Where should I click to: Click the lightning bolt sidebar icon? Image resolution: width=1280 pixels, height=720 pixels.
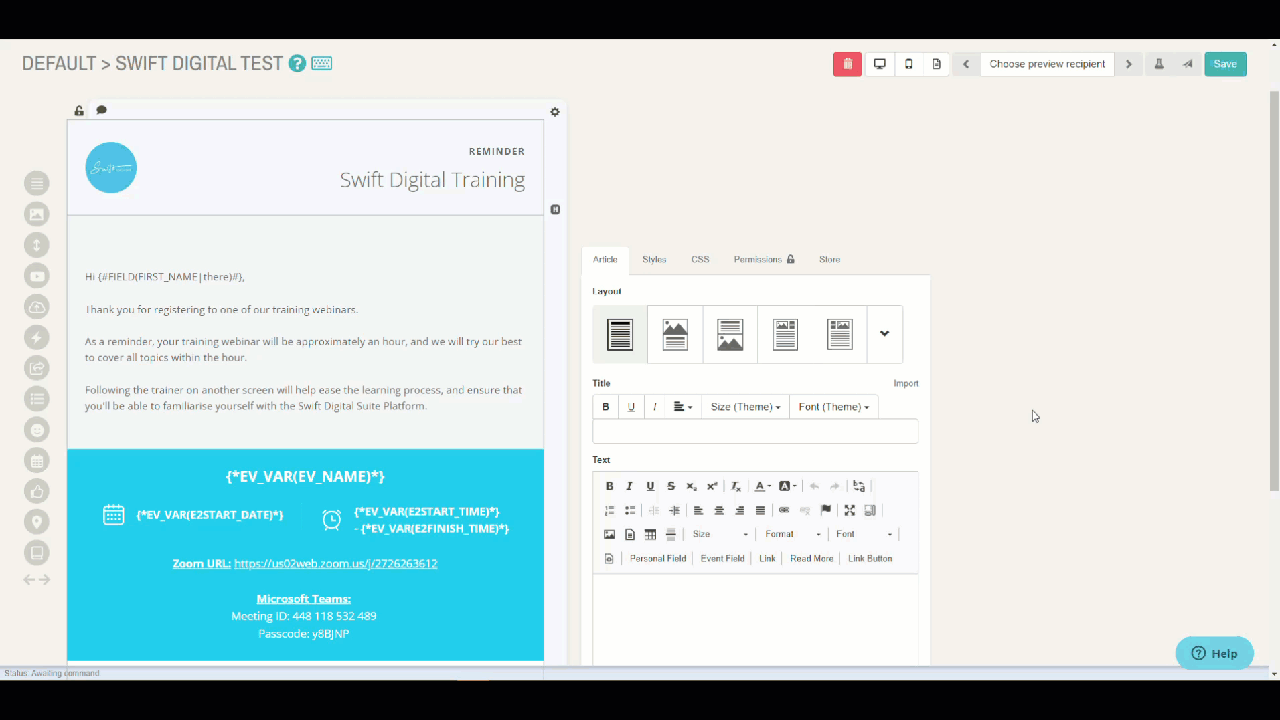[x=37, y=338]
